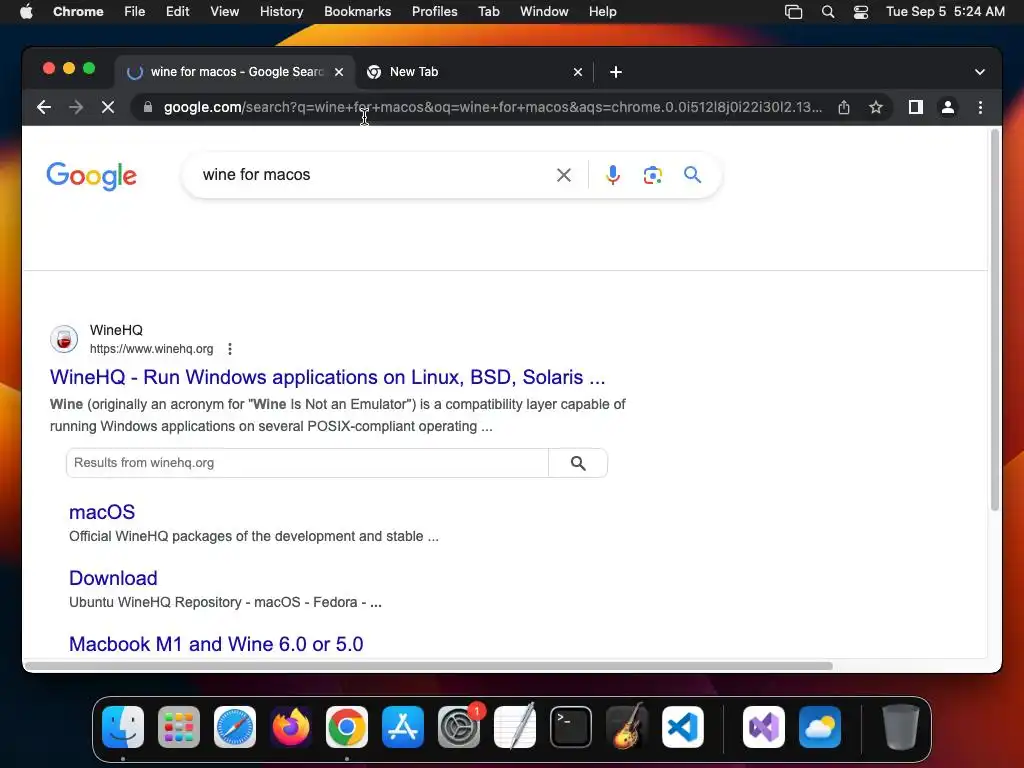Open the Window menu
Screen dimensions: 1024x768
coord(544,12)
